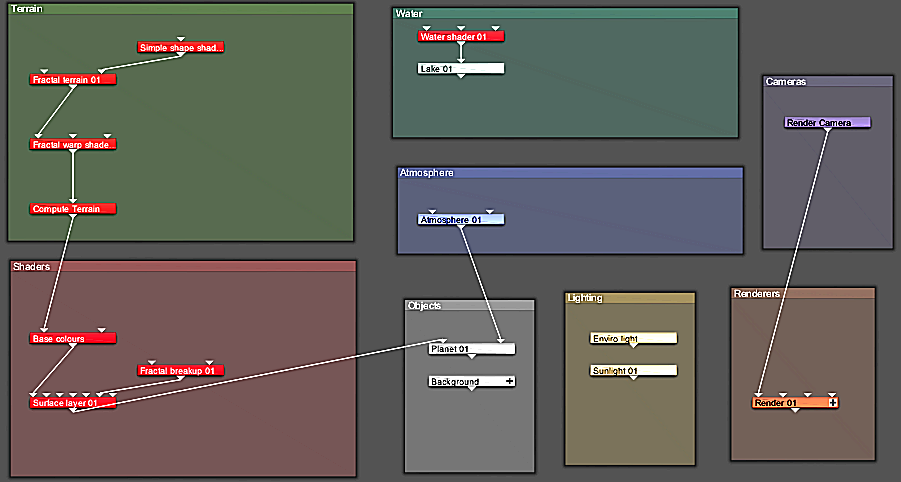This screenshot has height=482, width=901.
Task: Select the Lighting group title bar
Action: (x=629, y=298)
